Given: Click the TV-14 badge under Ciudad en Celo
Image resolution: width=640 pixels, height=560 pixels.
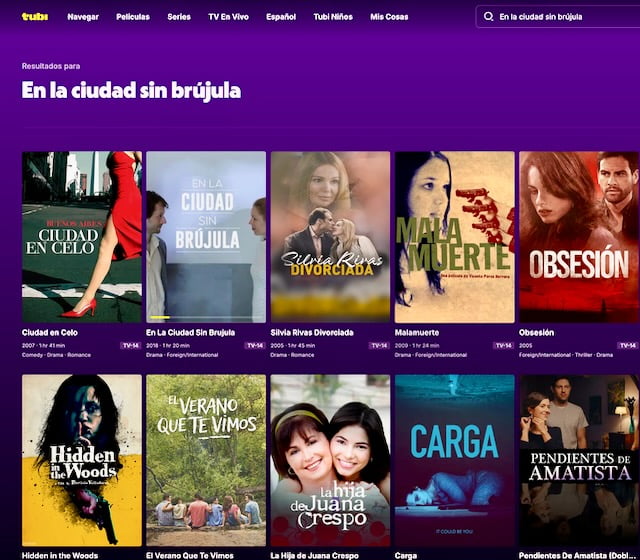Looking at the screenshot, I should [x=131, y=346].
